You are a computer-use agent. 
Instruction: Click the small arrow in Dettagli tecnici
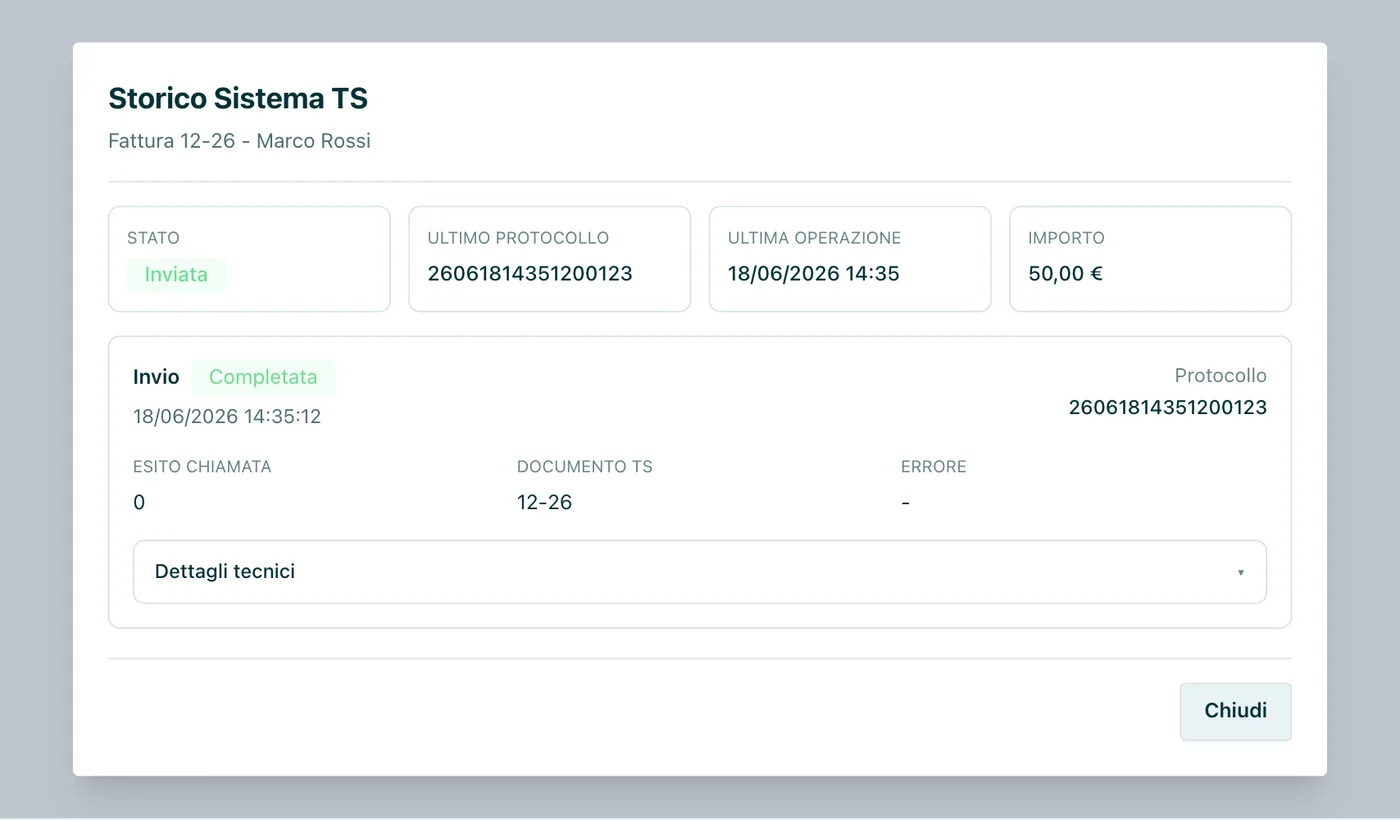(x=1241, y=572)
